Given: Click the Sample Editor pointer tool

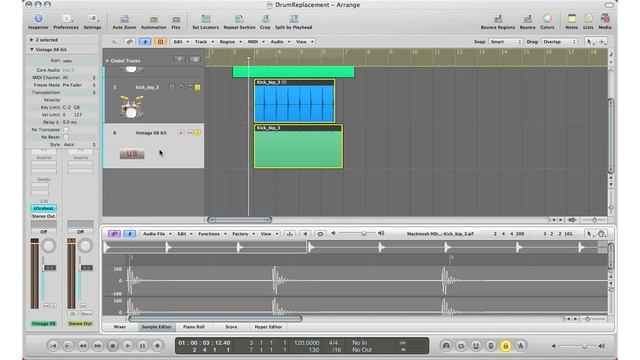Looking at the screenshot, I should (589, 234).
